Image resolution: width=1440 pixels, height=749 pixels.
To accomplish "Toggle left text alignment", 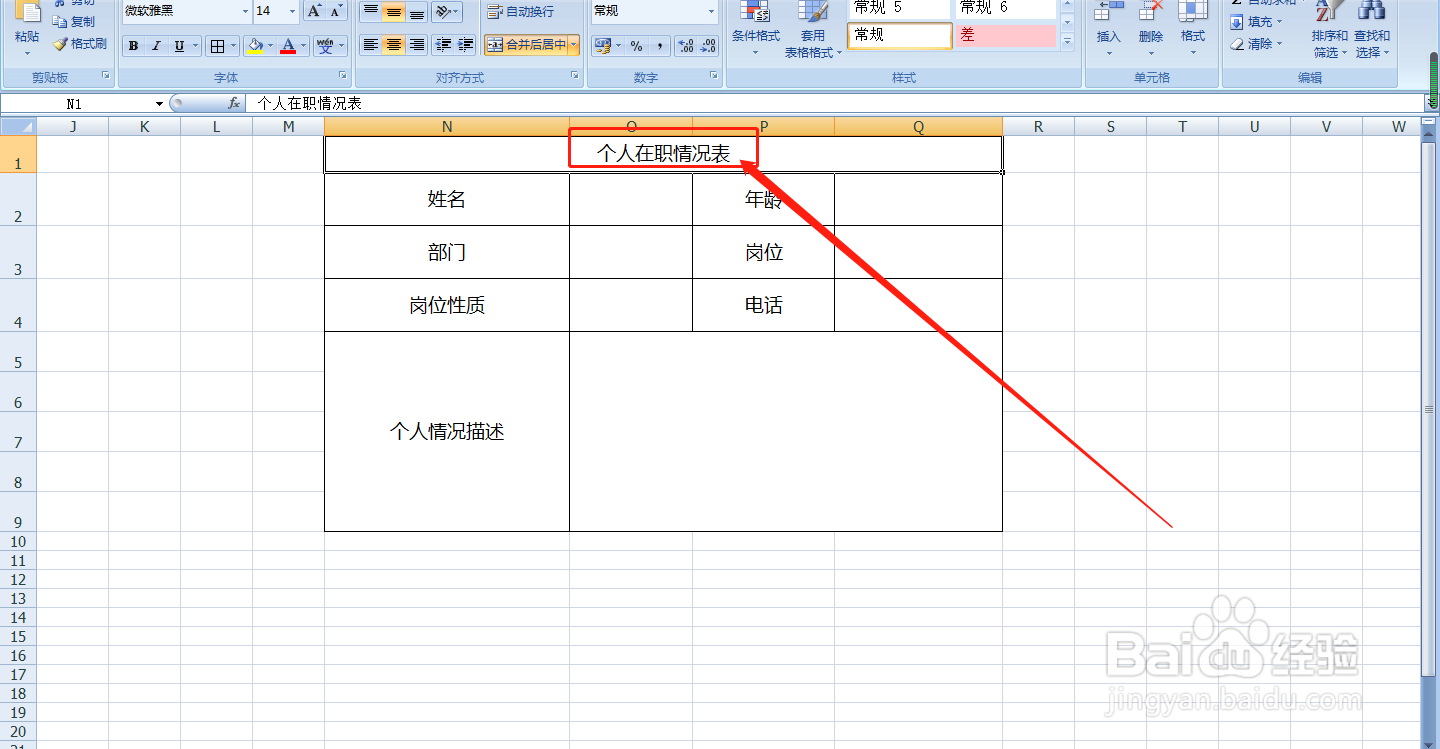I will tap(371, 45).
